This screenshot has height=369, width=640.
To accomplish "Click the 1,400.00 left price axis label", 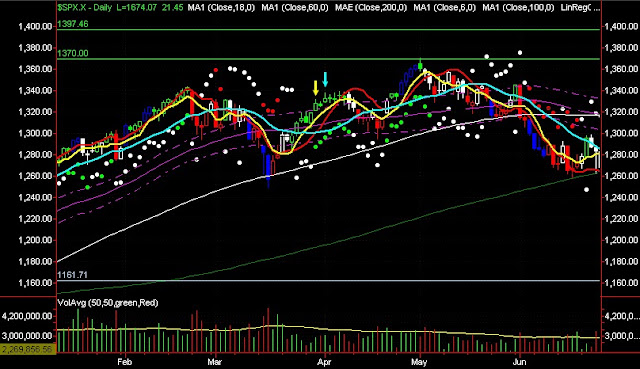I will pos(36,27).
